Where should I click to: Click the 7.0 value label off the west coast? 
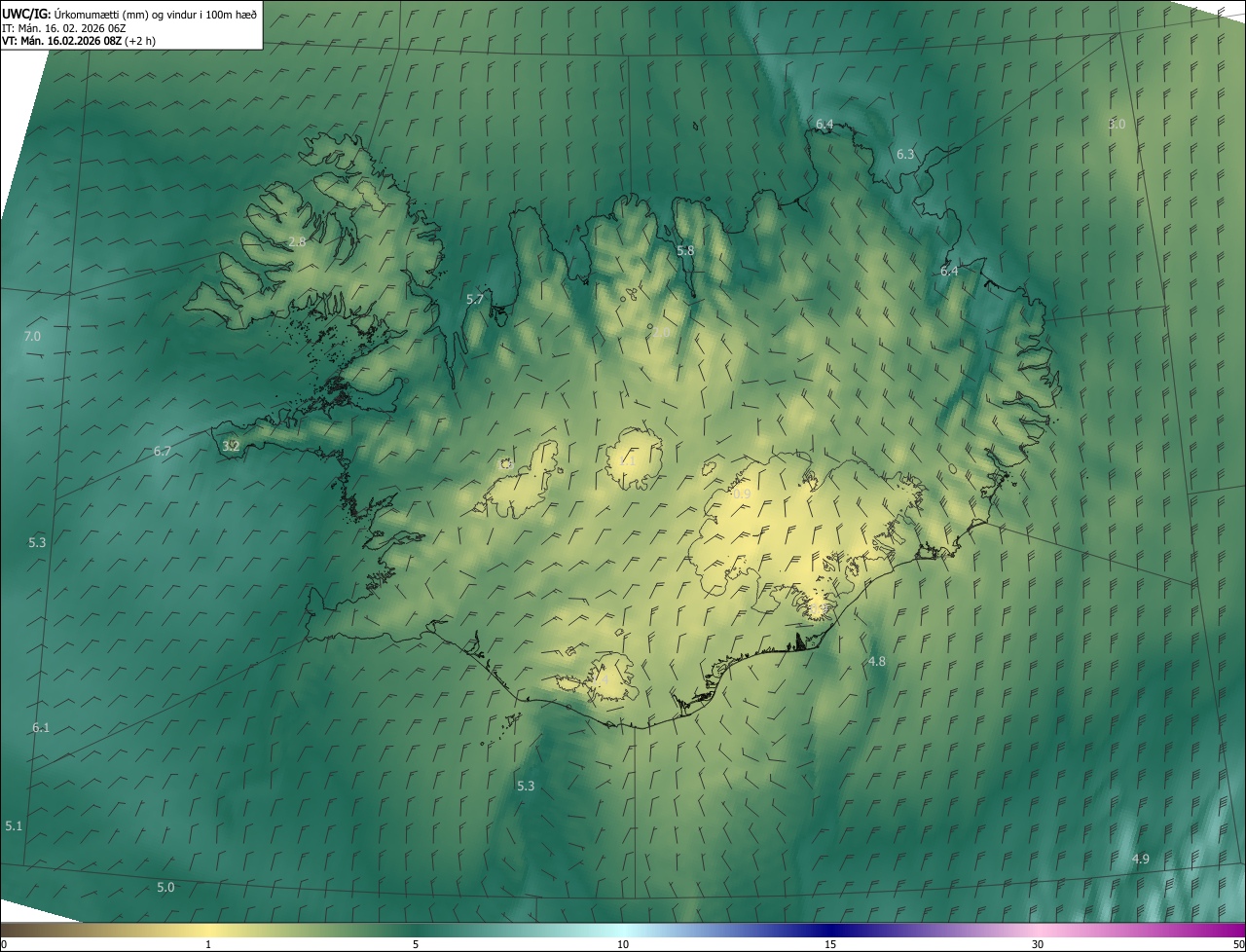tap(32, 337)
